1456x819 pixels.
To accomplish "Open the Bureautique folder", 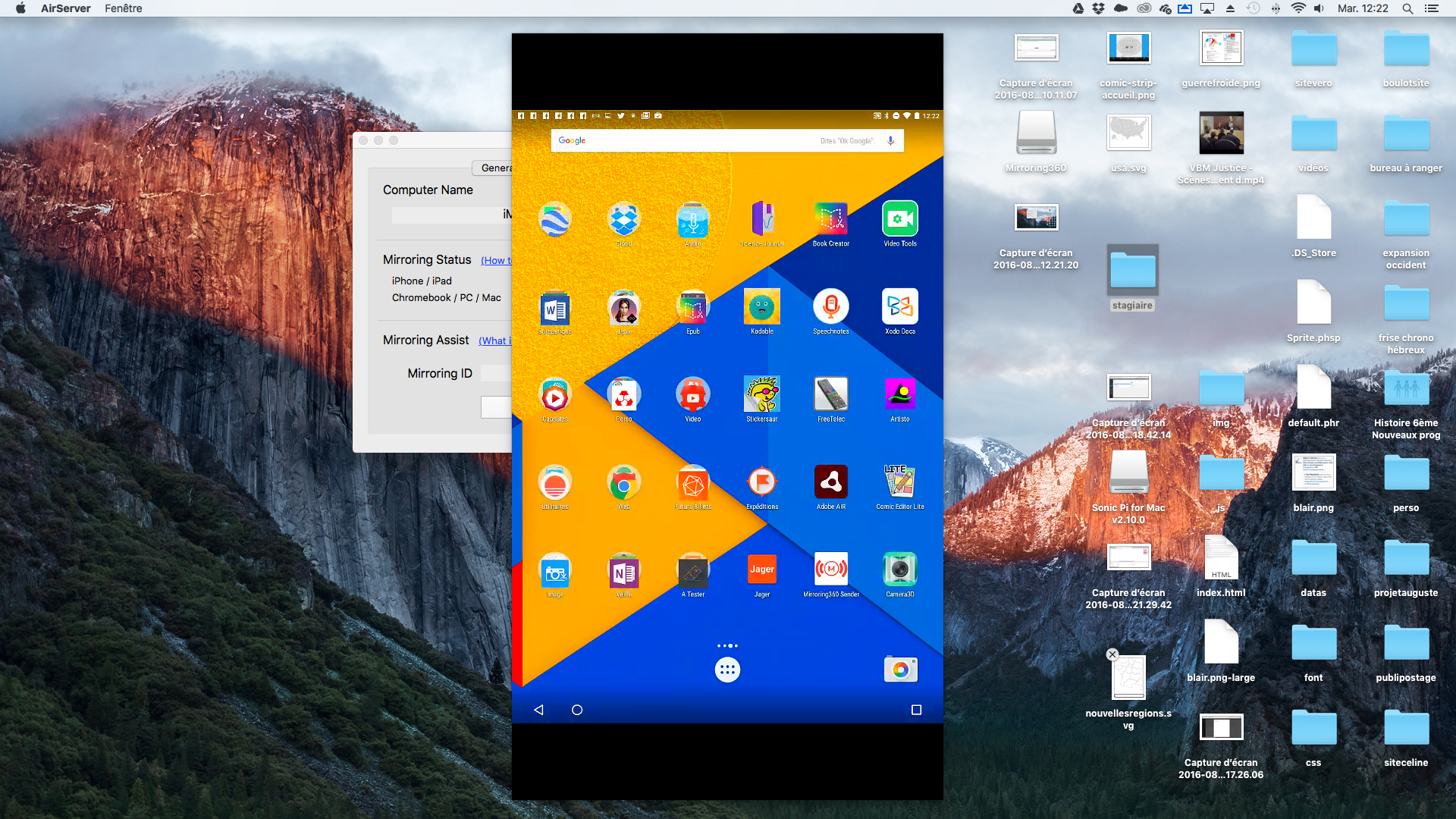I will tap(554, 308).
